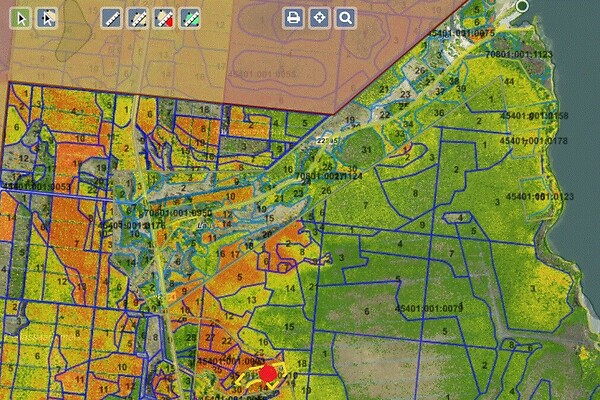The image size is (600, 400).
Task: Print the current map view
Action: [293, 18]
